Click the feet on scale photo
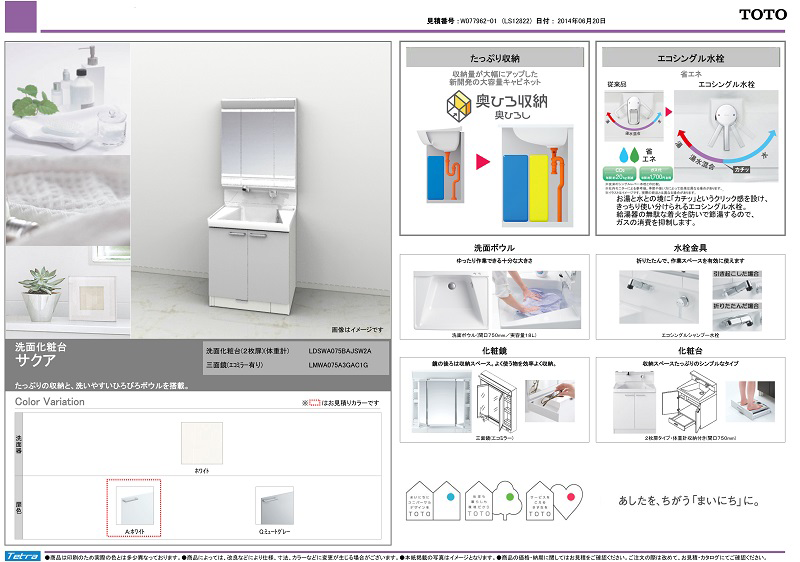Viewport: 800px width, 562px height. pos(749,401)
